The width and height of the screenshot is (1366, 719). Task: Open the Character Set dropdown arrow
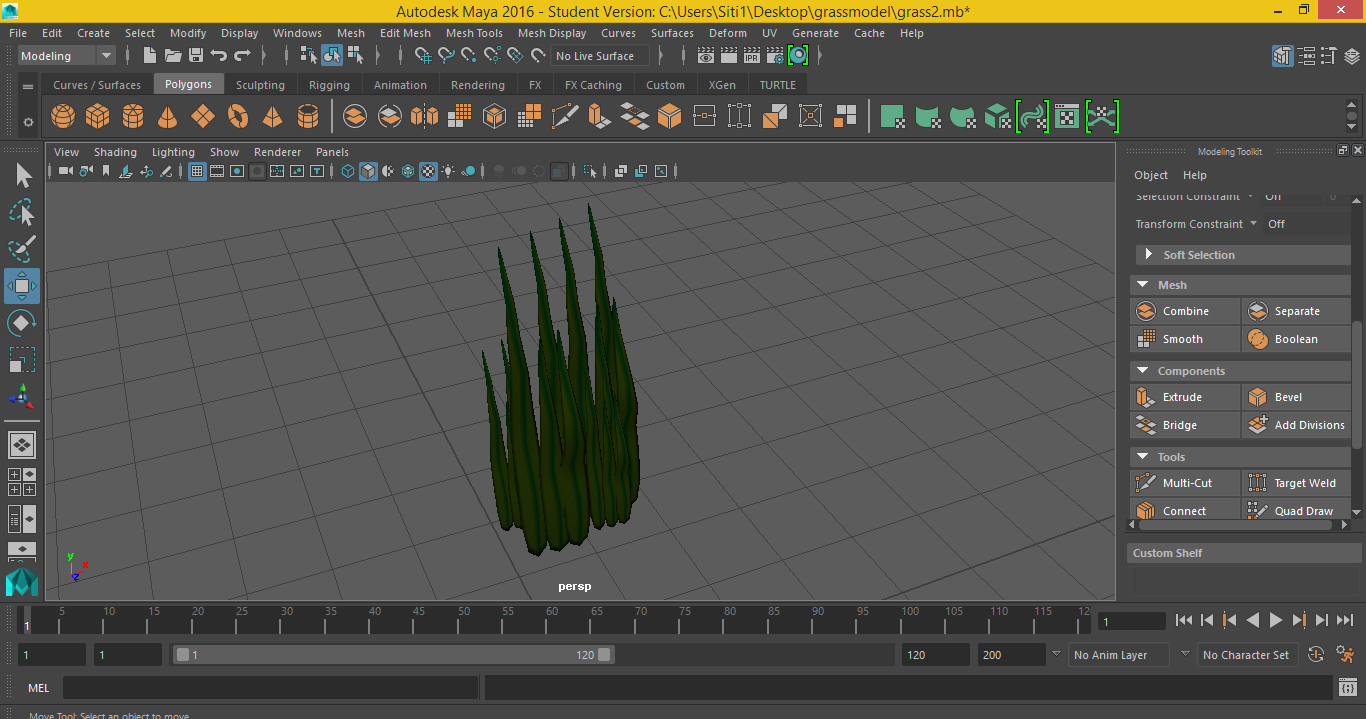click(1185, 654)
